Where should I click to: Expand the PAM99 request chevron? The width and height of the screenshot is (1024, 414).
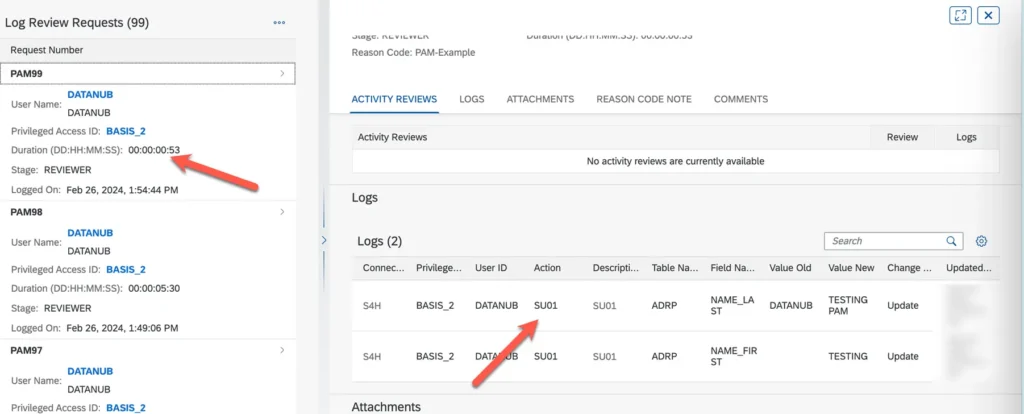click(x=282, y=74)
